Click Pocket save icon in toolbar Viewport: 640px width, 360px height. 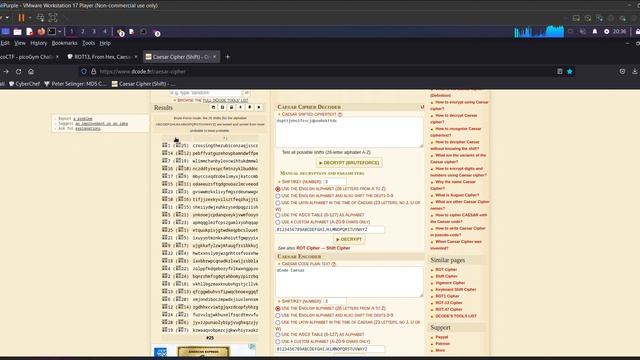coord(622,71)
